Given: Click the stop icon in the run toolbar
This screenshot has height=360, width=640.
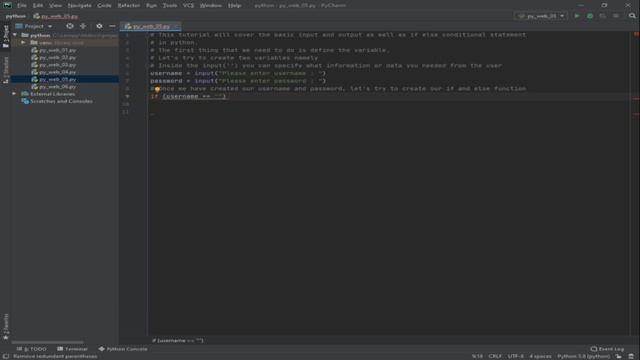Looking at the screenshot, I should tap(616, 16).
